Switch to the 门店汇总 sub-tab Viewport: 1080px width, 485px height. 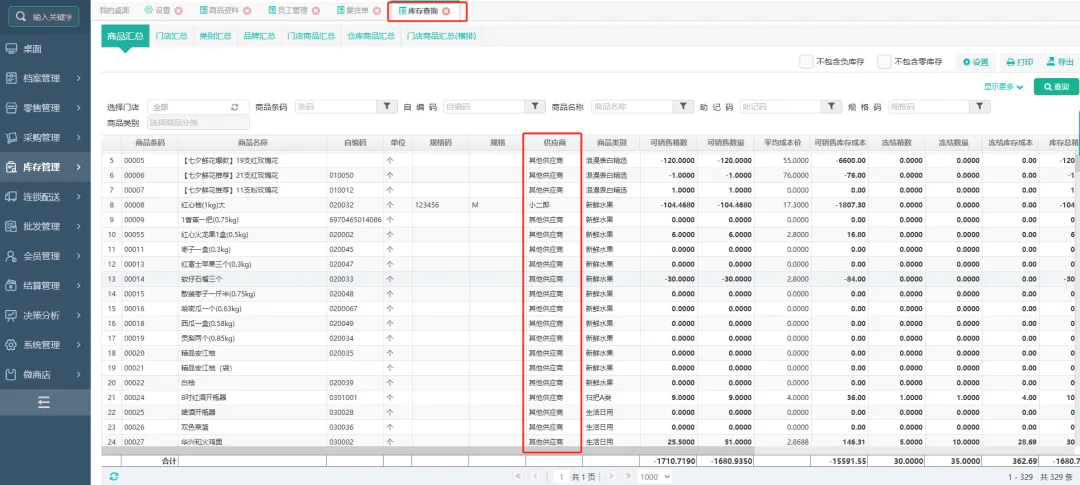[x=172, y=36]
